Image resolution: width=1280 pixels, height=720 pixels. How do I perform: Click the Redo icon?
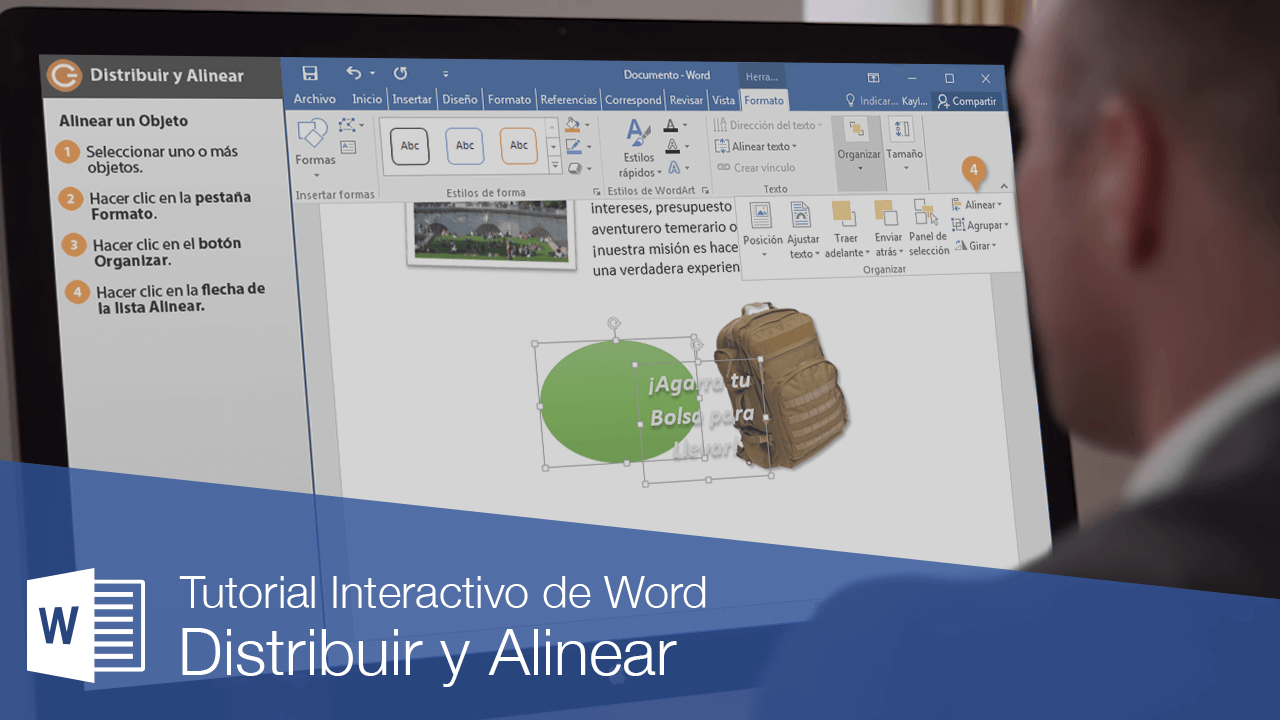pos(400,73)
